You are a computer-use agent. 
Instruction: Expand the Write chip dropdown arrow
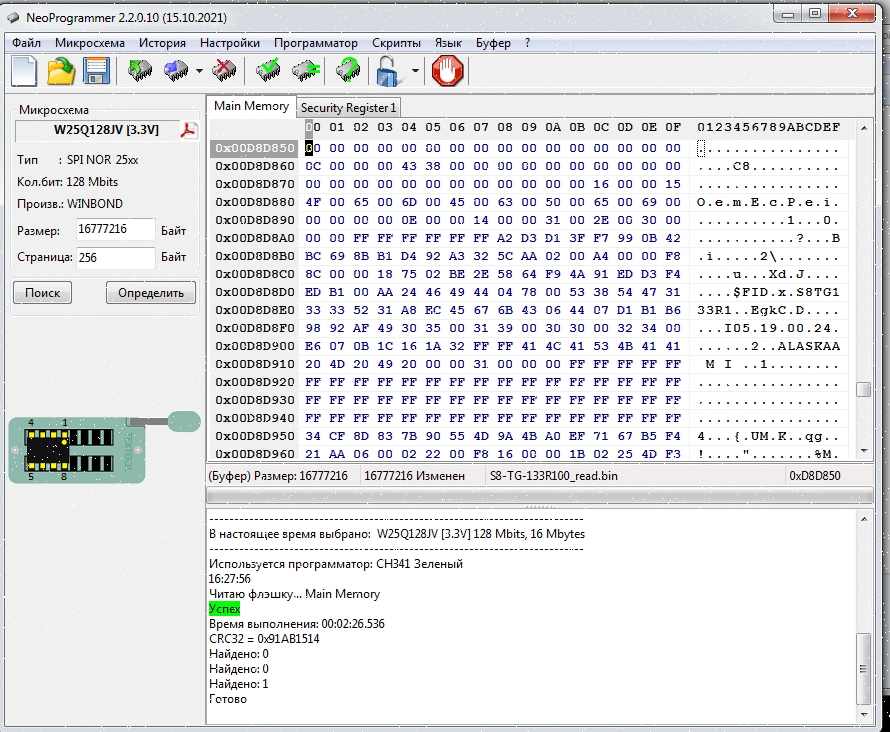pos(199,72)
